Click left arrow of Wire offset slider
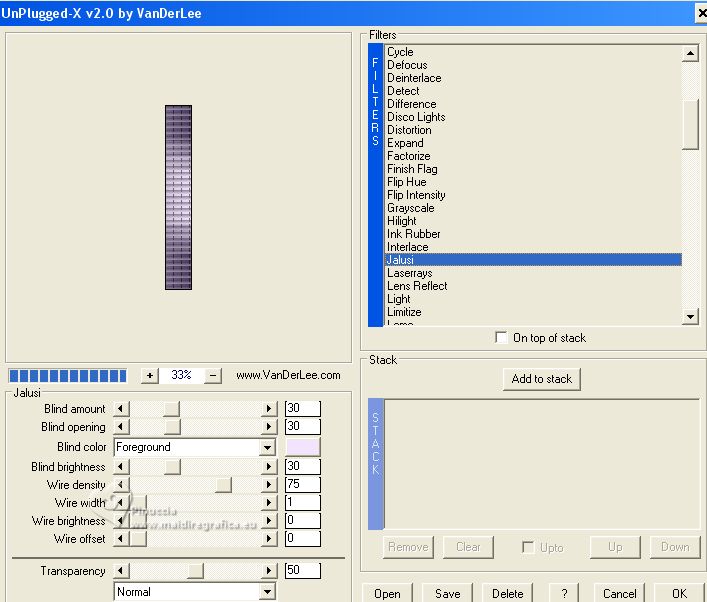Image resolution: width=707 pixels, height=602 pixels. [121, 538]
